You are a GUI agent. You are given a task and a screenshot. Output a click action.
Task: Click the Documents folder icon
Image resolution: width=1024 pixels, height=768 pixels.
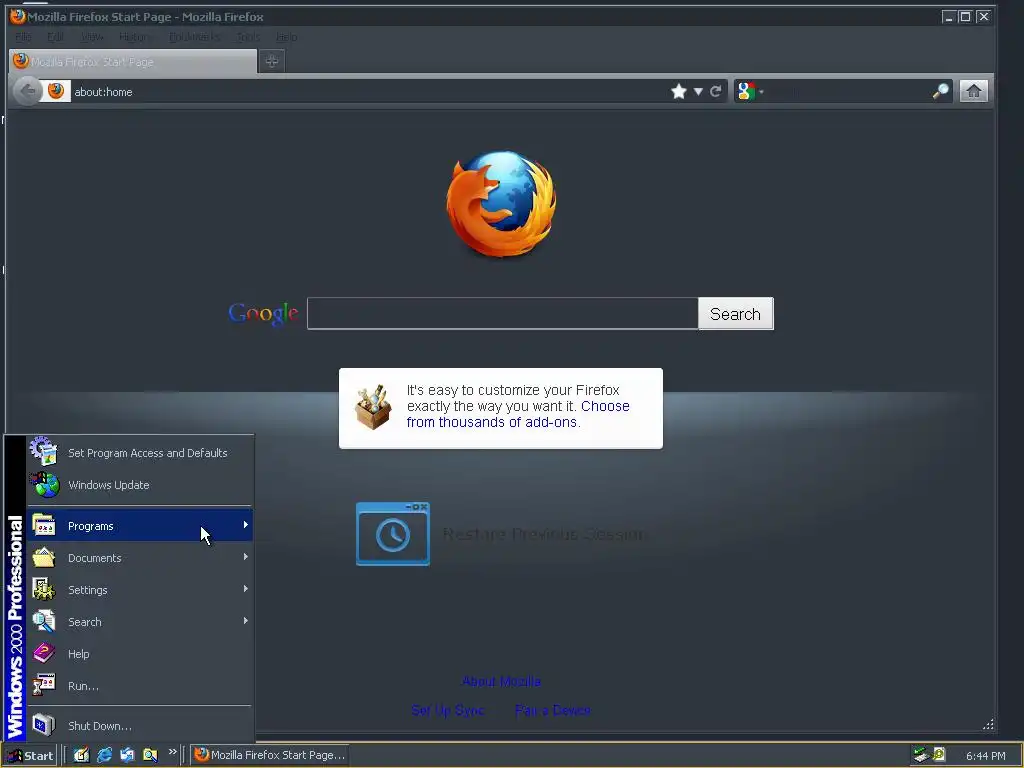click(44, 557)
